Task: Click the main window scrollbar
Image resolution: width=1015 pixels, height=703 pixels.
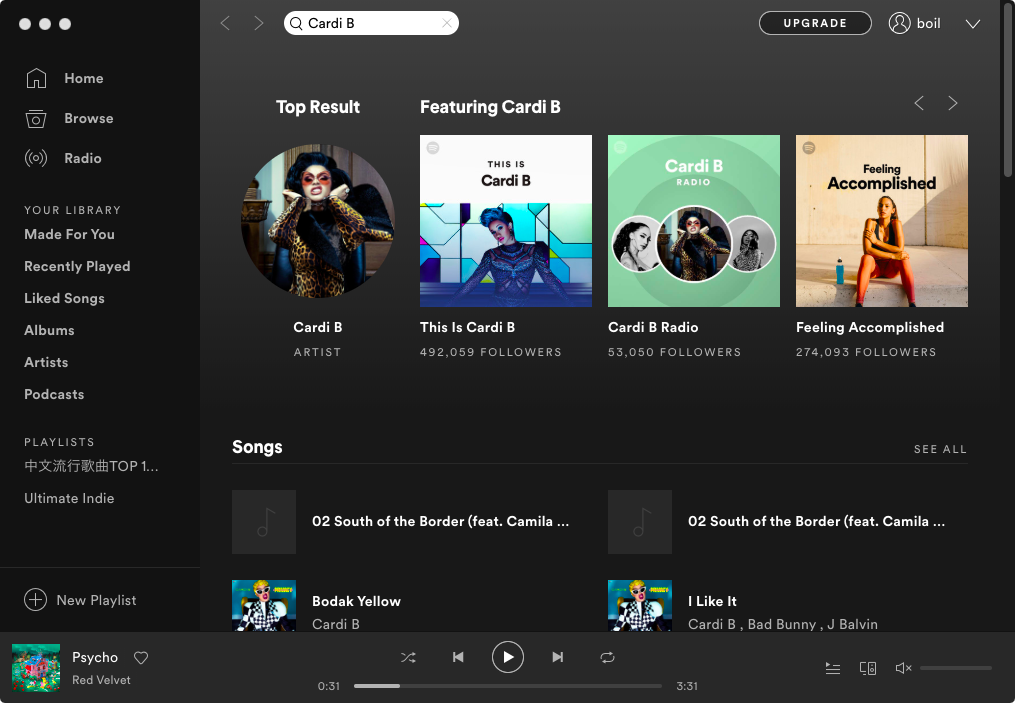Action: pos(1007,91)
